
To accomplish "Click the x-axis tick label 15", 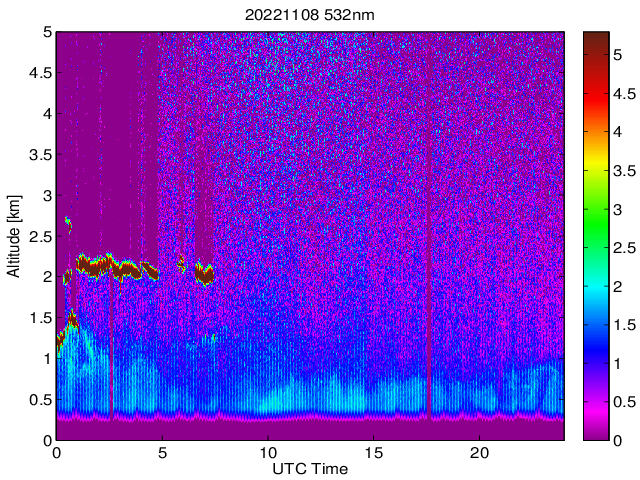I will tap(373, 452).
